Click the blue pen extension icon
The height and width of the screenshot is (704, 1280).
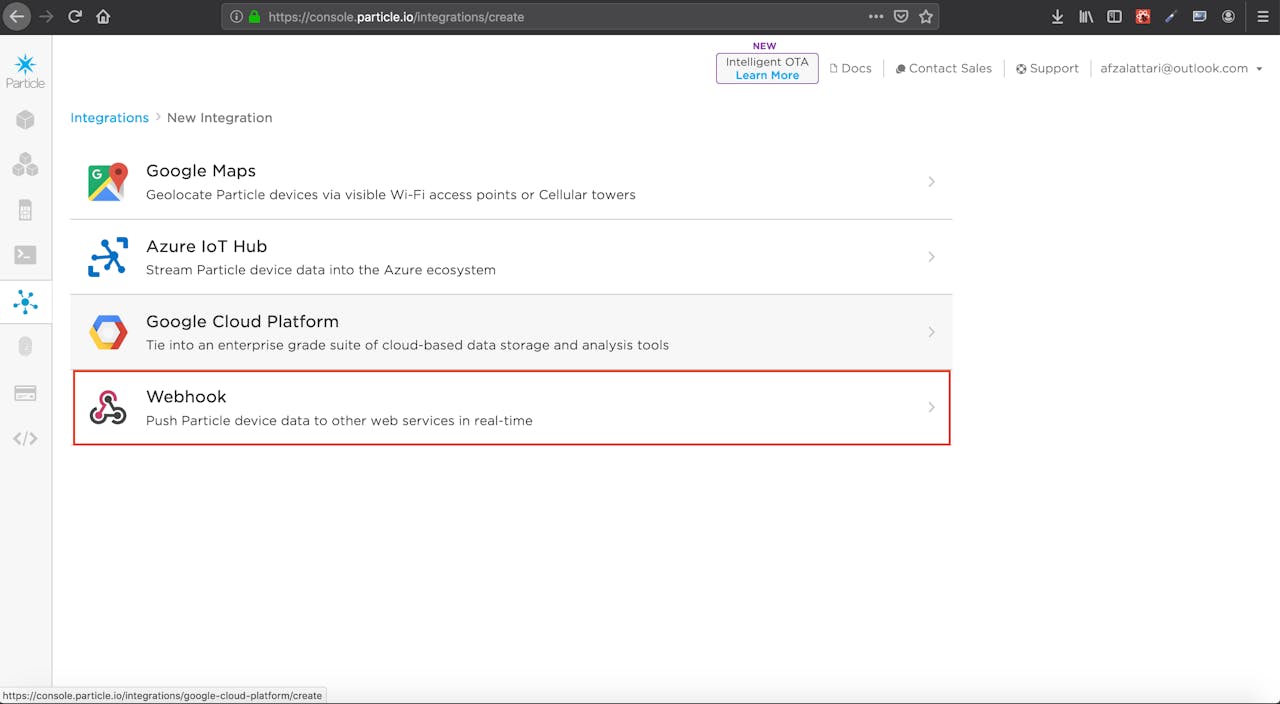[1171, 16]
